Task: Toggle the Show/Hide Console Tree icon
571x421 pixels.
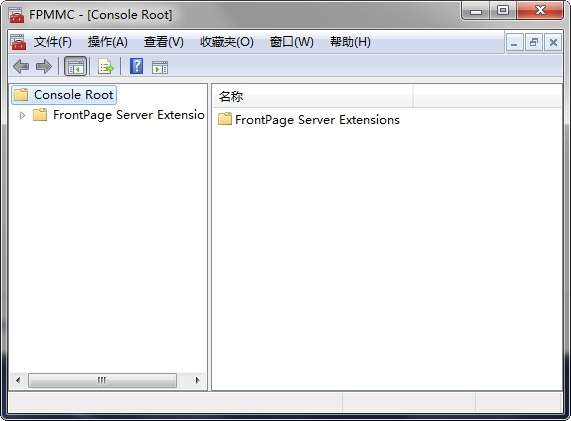Action: pyautogui.click(x=75, y=67)
